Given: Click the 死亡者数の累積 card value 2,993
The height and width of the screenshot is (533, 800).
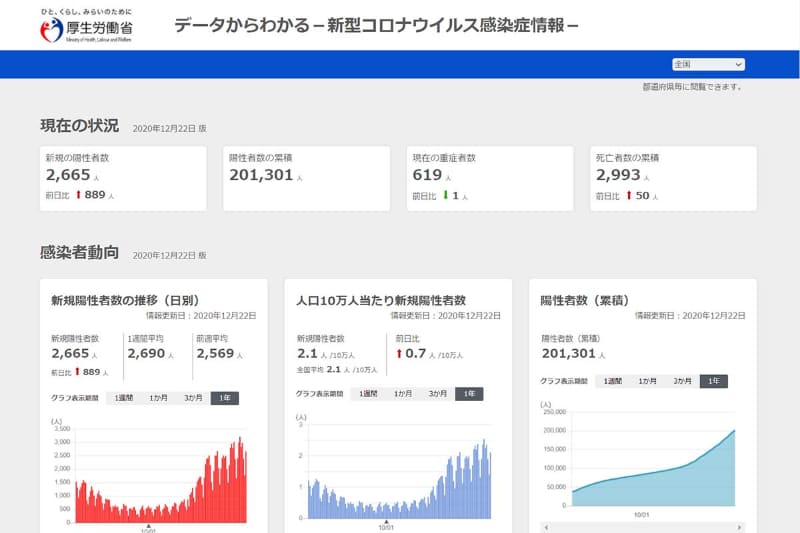Looking at the screenshot, I should click(618, 175).
